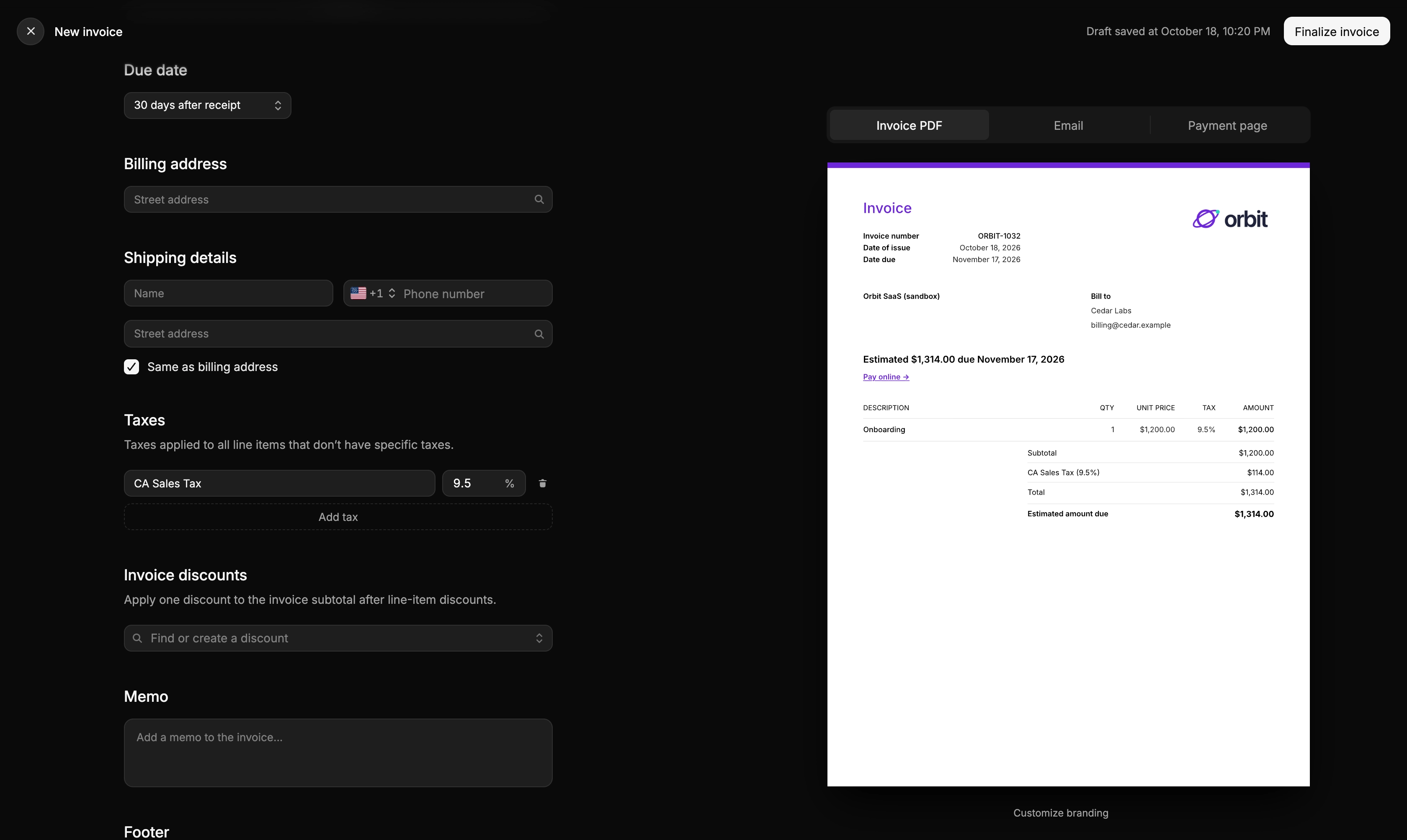This screenshot has height=840, width=1407.
Task: Click Pay online link in preview
Action: coord(886,377)
